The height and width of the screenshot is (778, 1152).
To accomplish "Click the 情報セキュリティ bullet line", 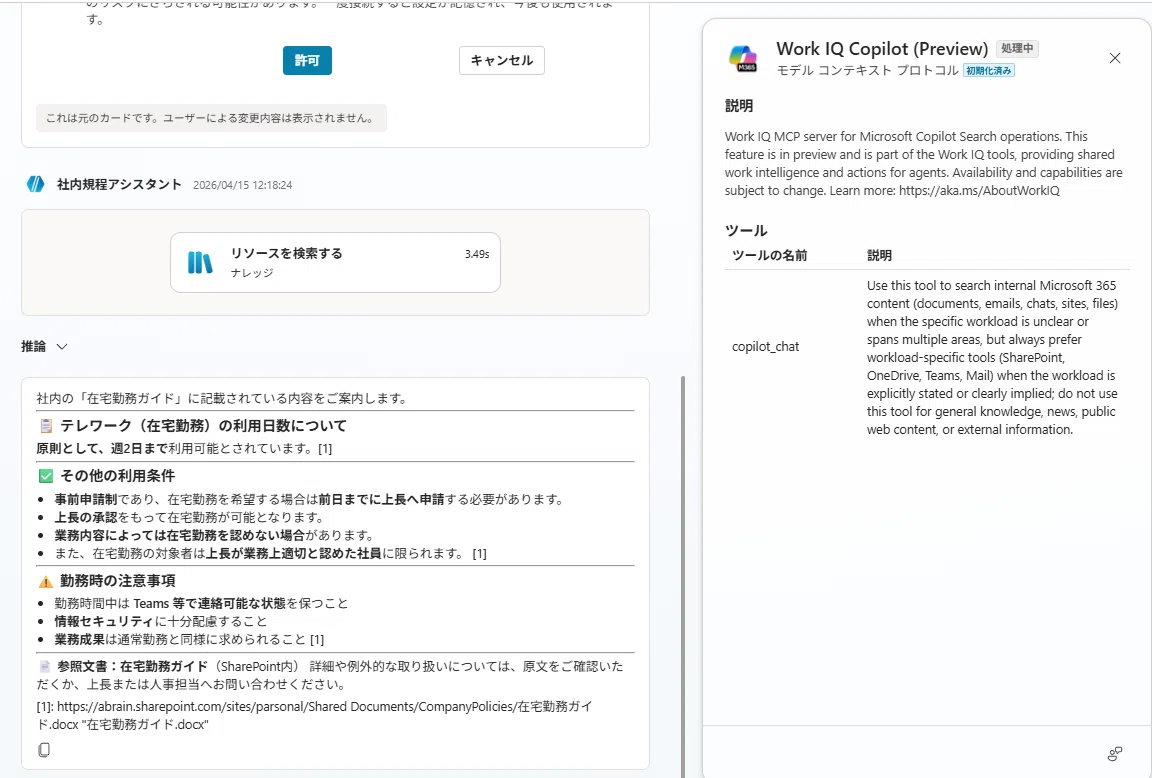I will [x=160, y=622].
